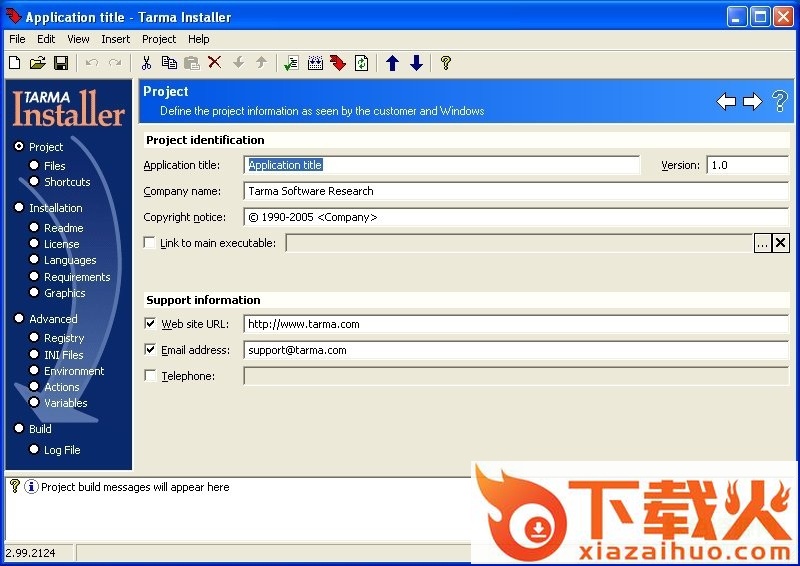
Task: Open the File menu
Action: coord(17,39)
